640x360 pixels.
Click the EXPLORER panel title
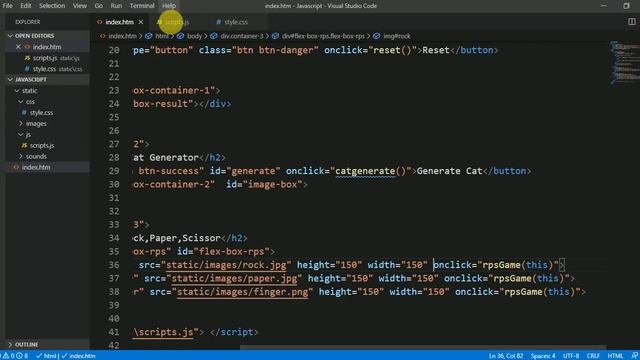[x=28, y=22]
